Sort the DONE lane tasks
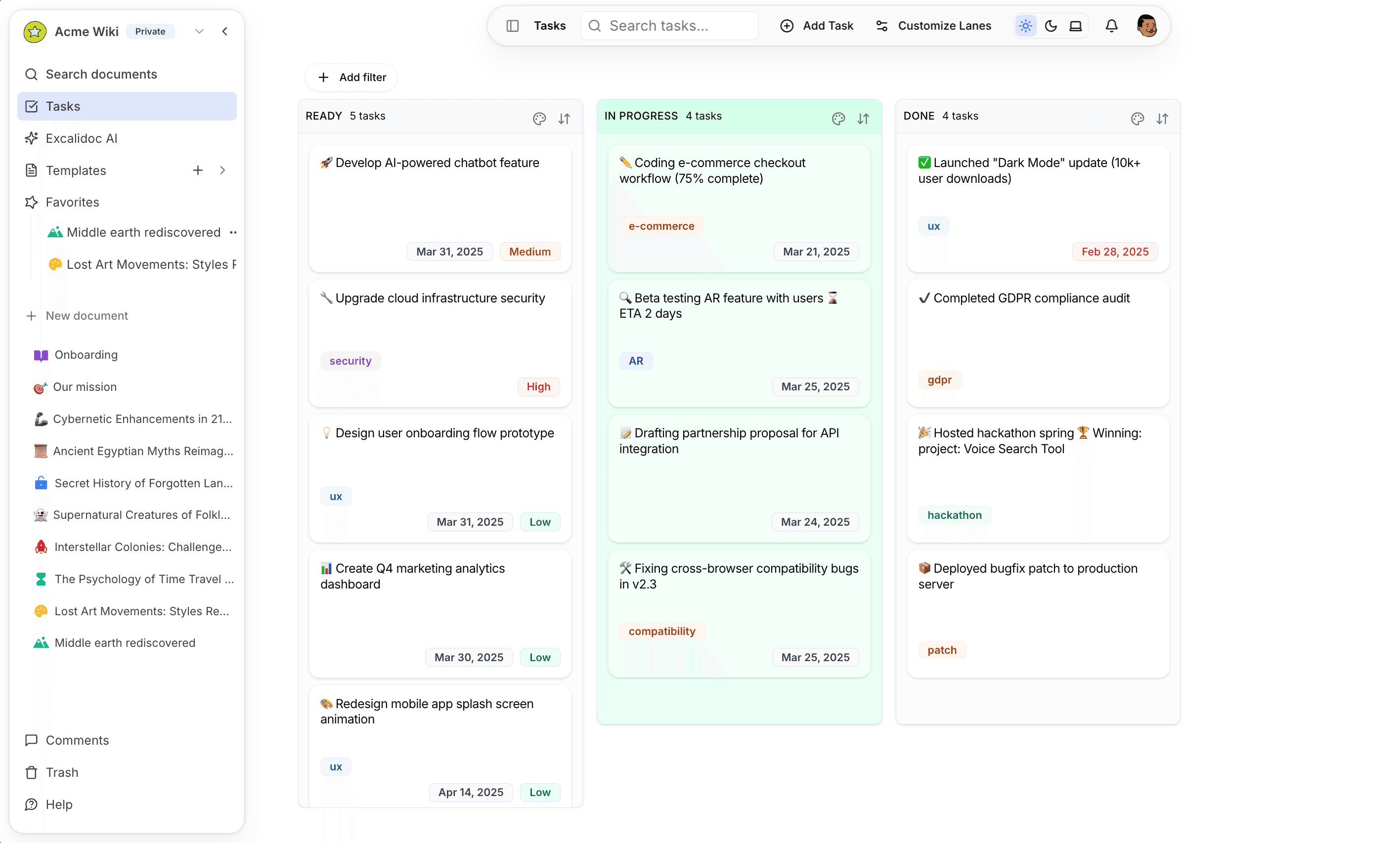1400x843 pixels. coord(1162,118)
